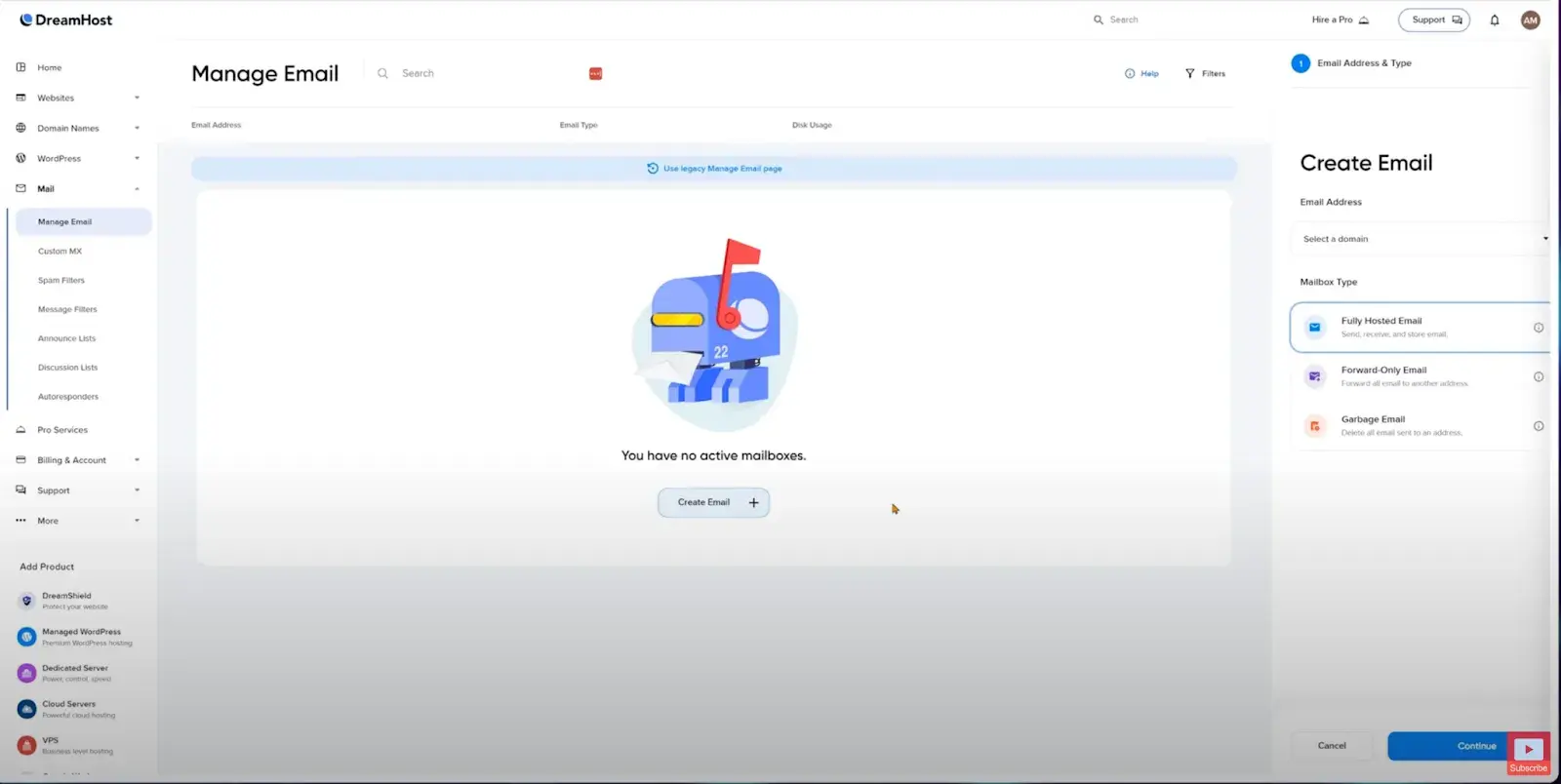1561x784 pixels.
Task: Click the Manage Email search magnifier icon
Action: coord(382,73)
